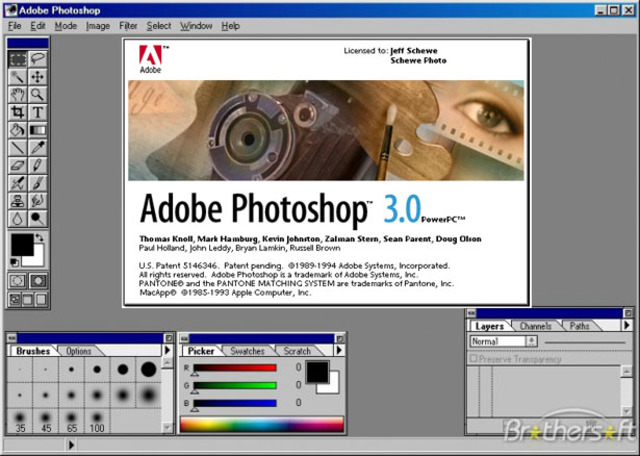Collapse the Picker palette with zoom box
This screenshot has height=456, width=640.
tap(340, 338)
